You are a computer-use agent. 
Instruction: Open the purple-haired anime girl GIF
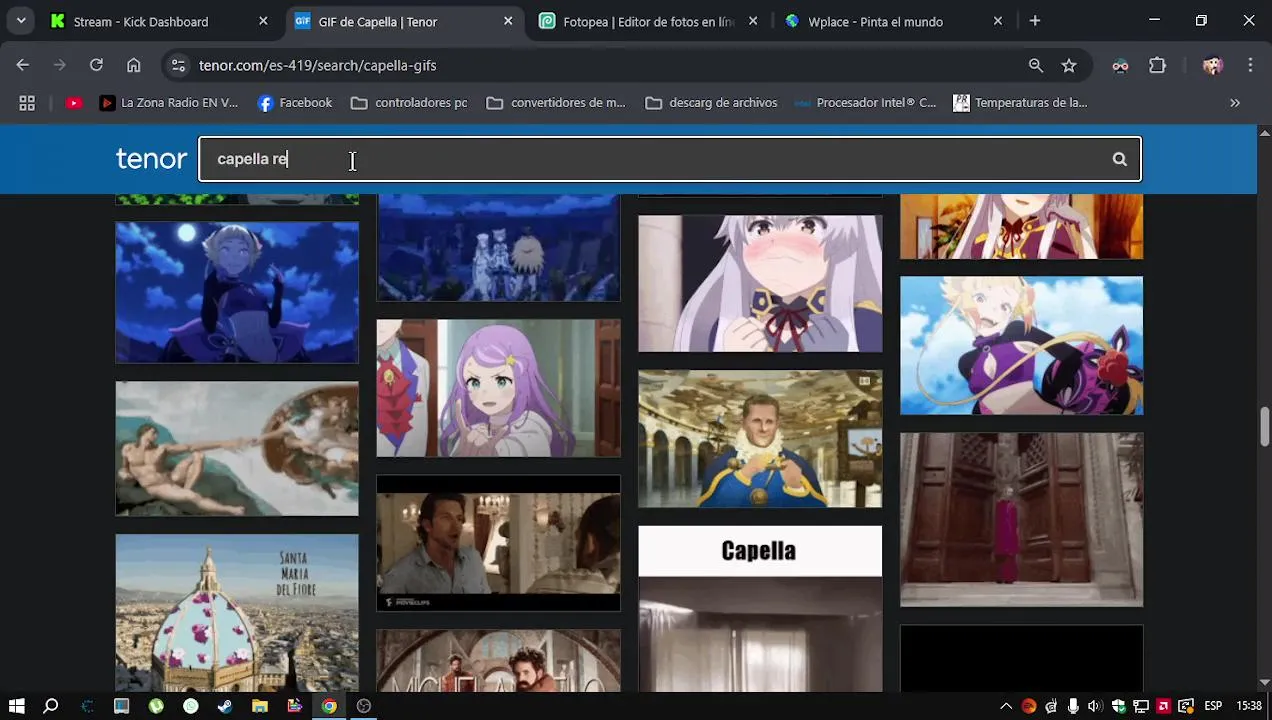[x=498, y=388]
